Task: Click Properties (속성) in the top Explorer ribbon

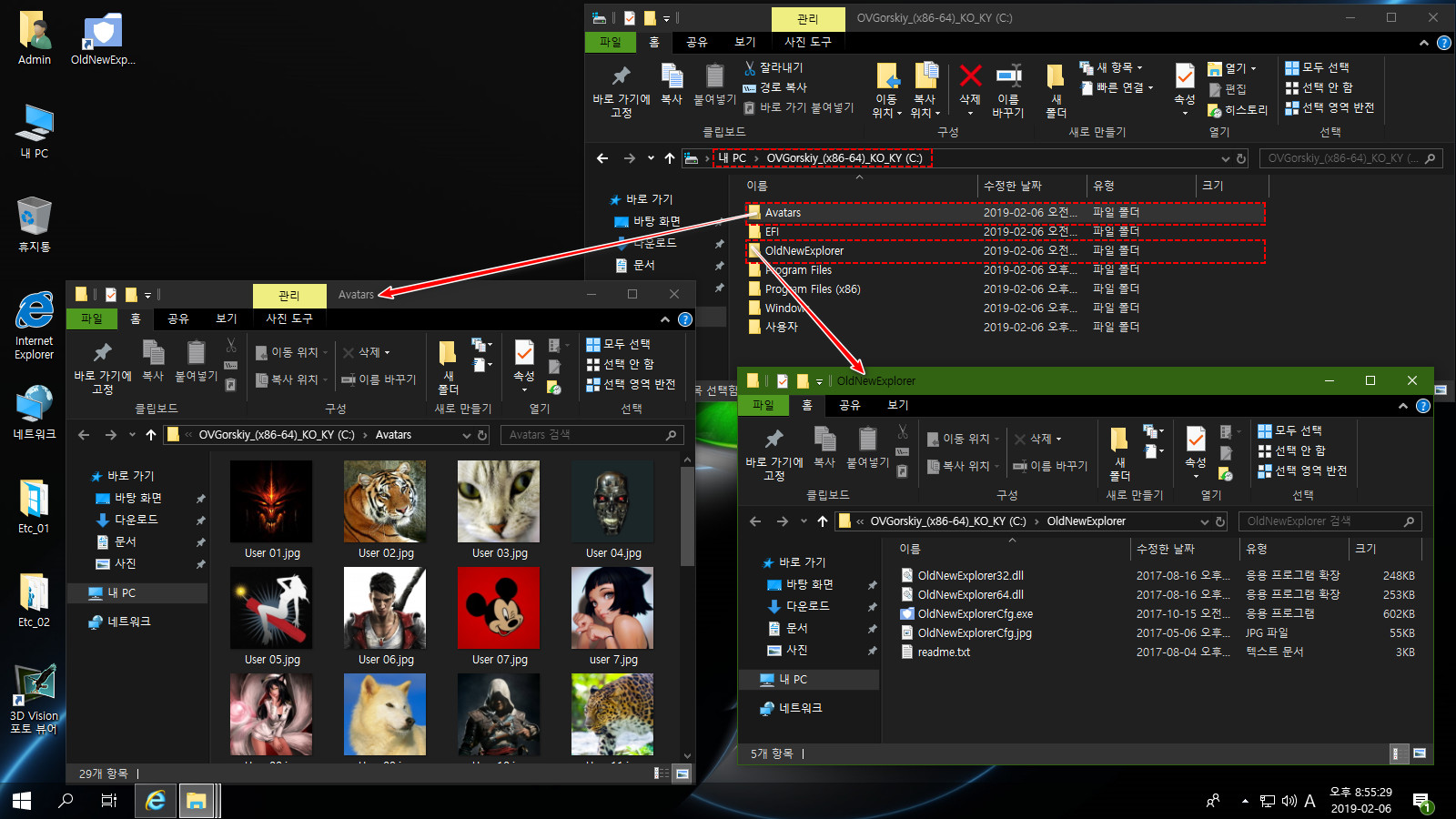Action: coord(1184,87)
